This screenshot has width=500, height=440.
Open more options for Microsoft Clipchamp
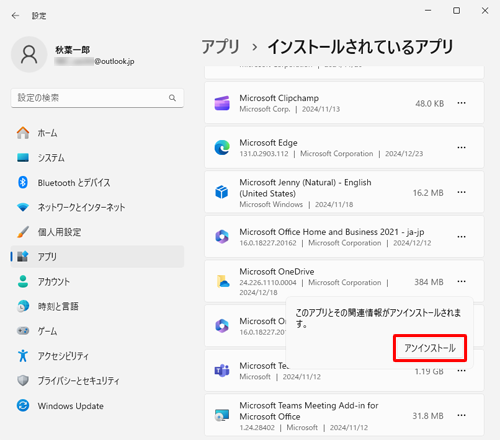(x=461, y=103)
